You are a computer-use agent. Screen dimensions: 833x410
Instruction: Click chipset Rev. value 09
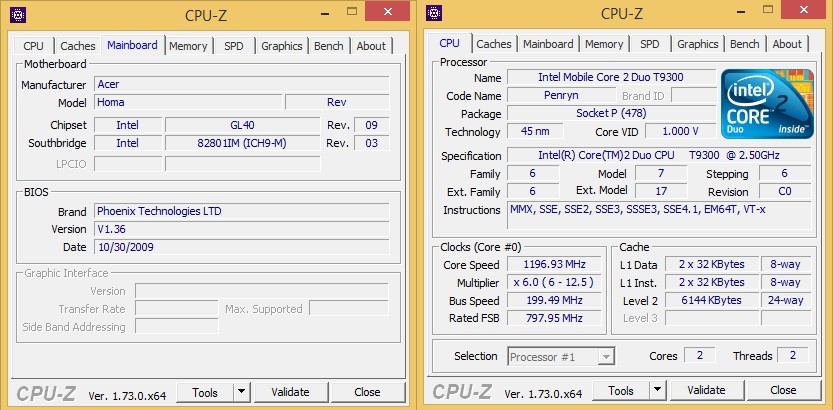click(x=372, y=125)
